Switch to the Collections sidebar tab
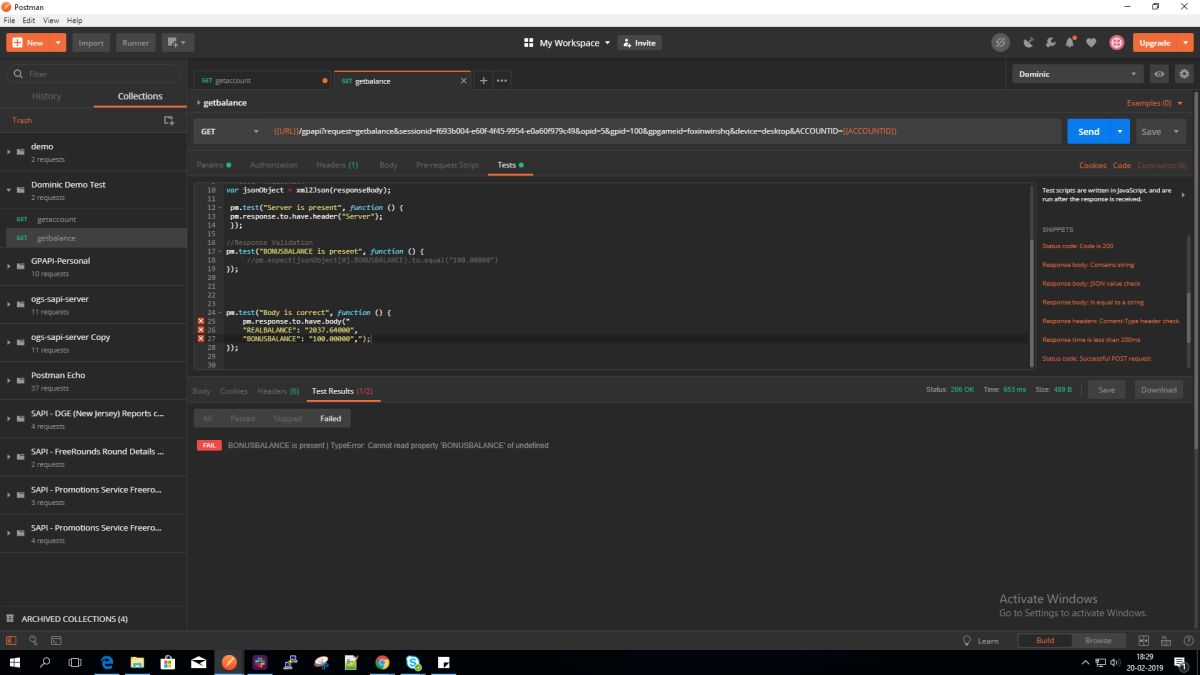The height and width of the screenshot is (675, 1200). pos(140,96)
